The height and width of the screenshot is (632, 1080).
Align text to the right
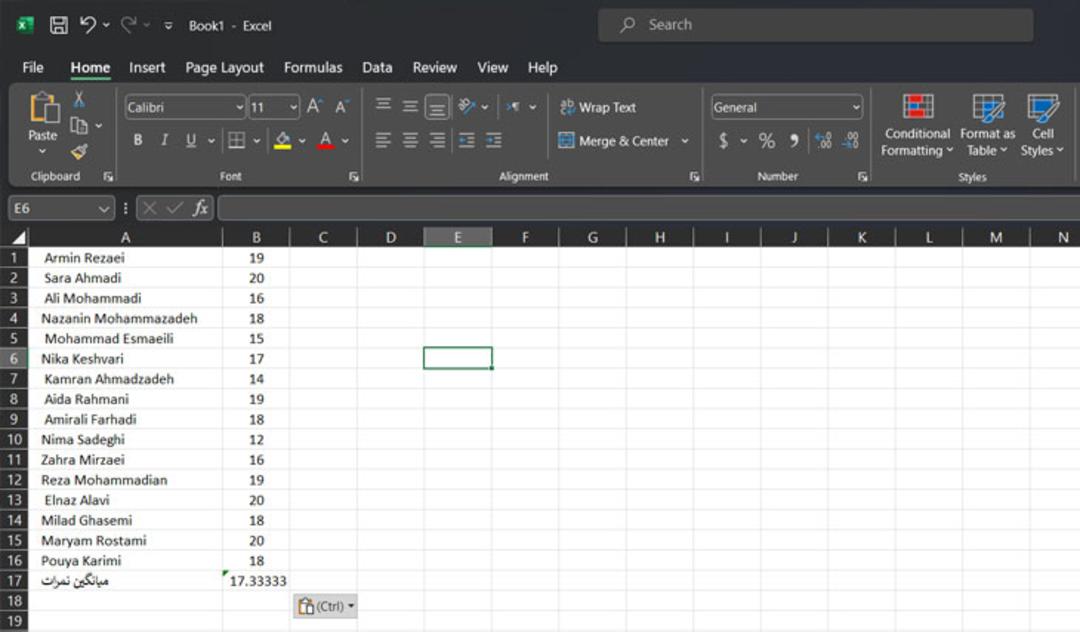437,140
